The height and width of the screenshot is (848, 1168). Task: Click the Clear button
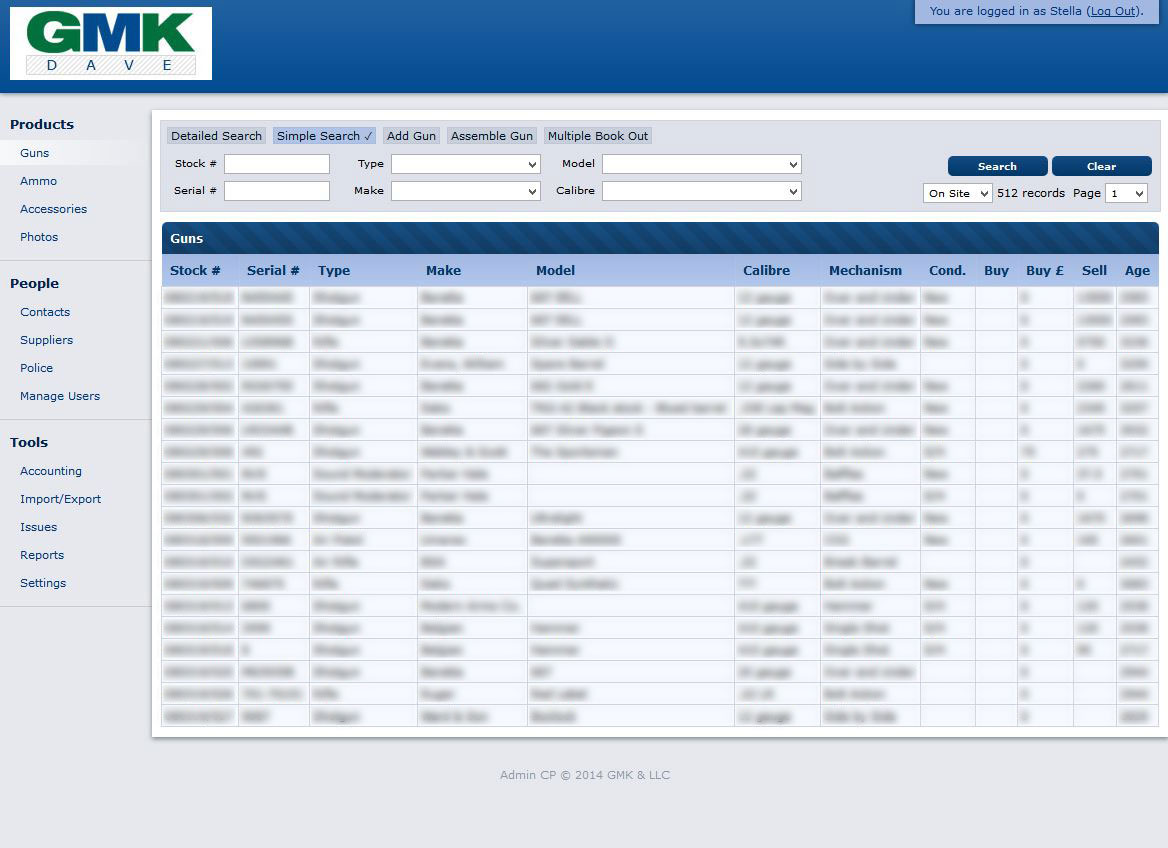tap(1101, 166)
